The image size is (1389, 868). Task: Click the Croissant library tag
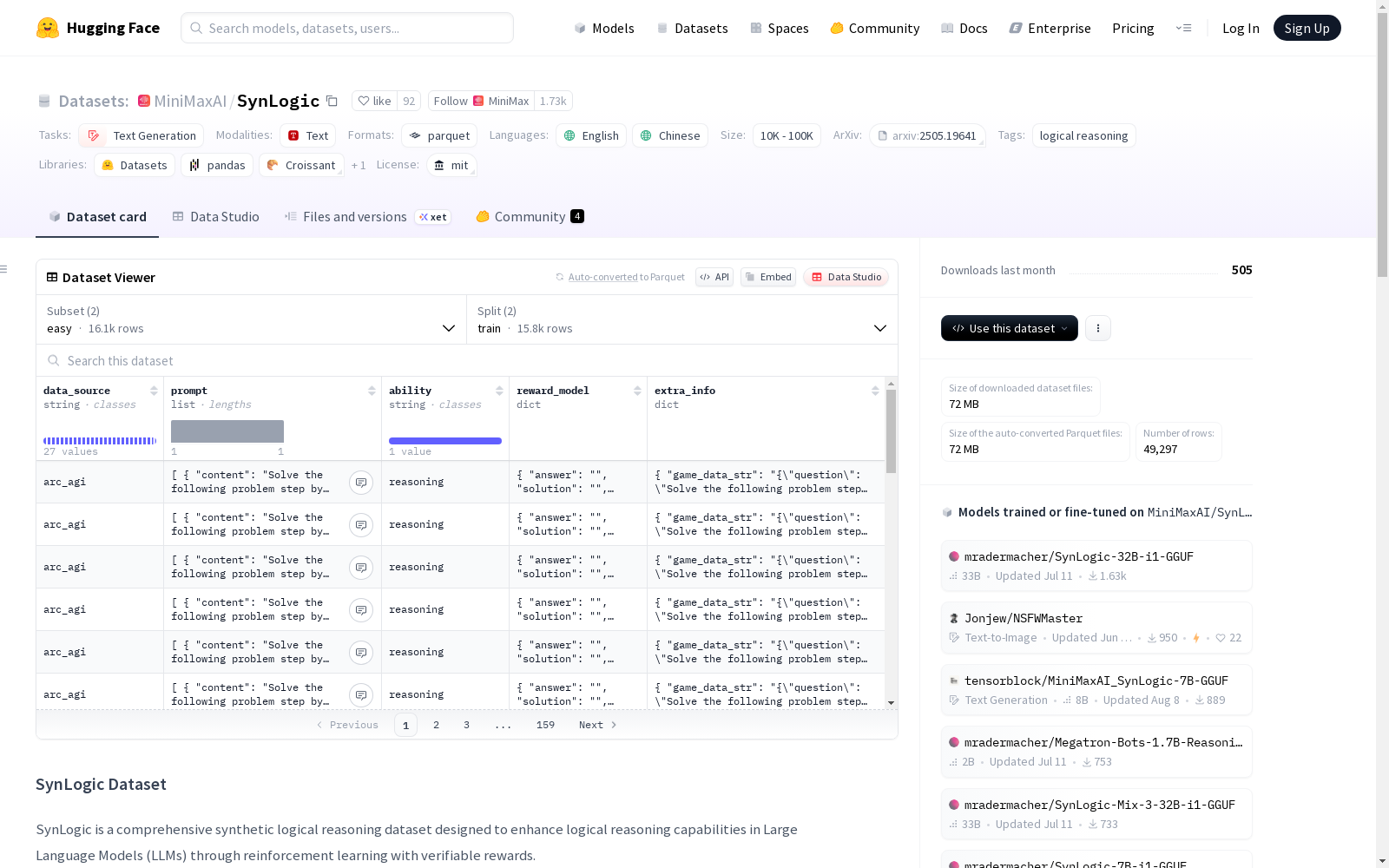click(301, 165)
